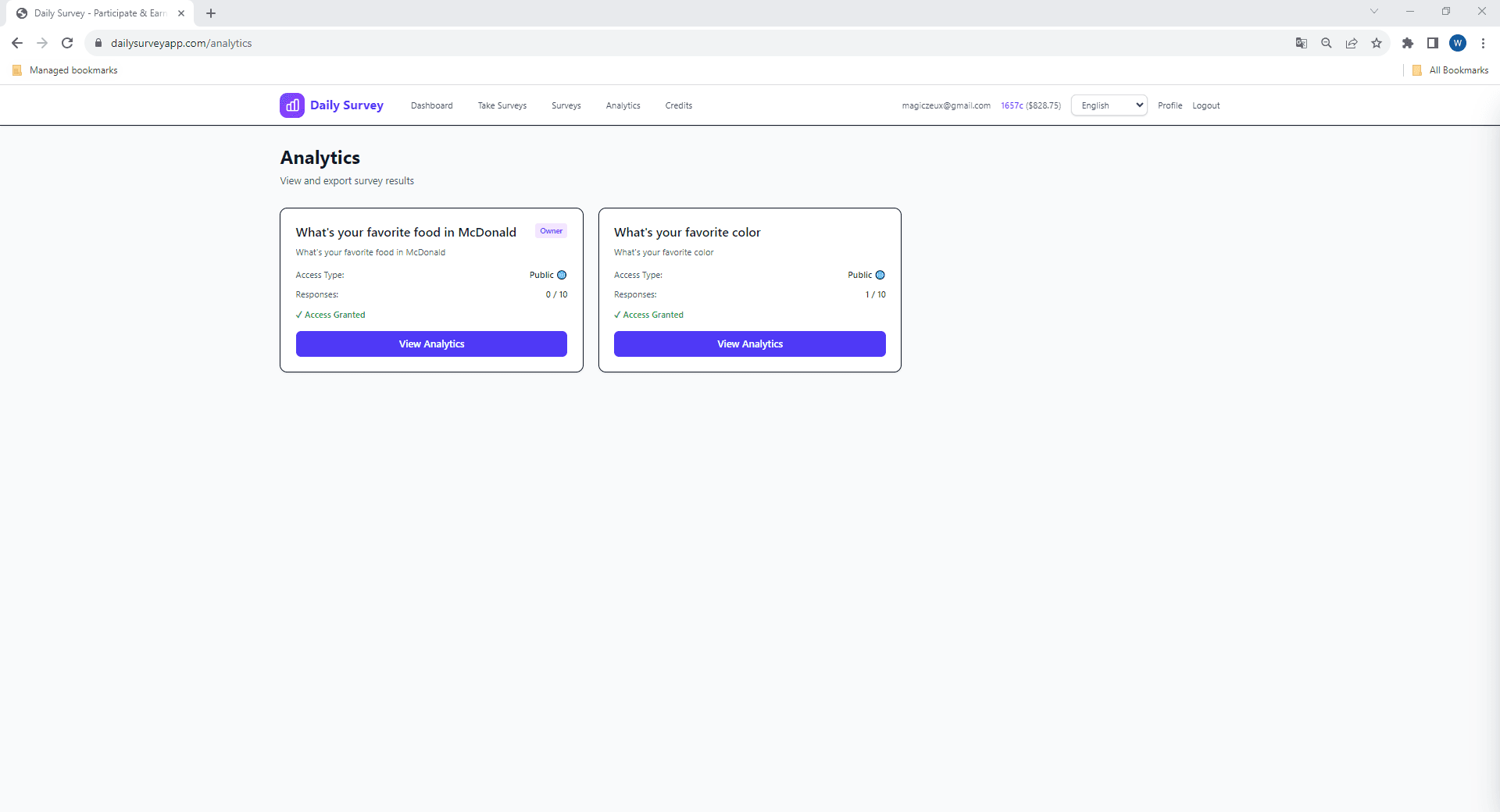This screenshot has width=1500, height=812.
Task: Bookmark this page with the star icon
Action: [1377, 43]
